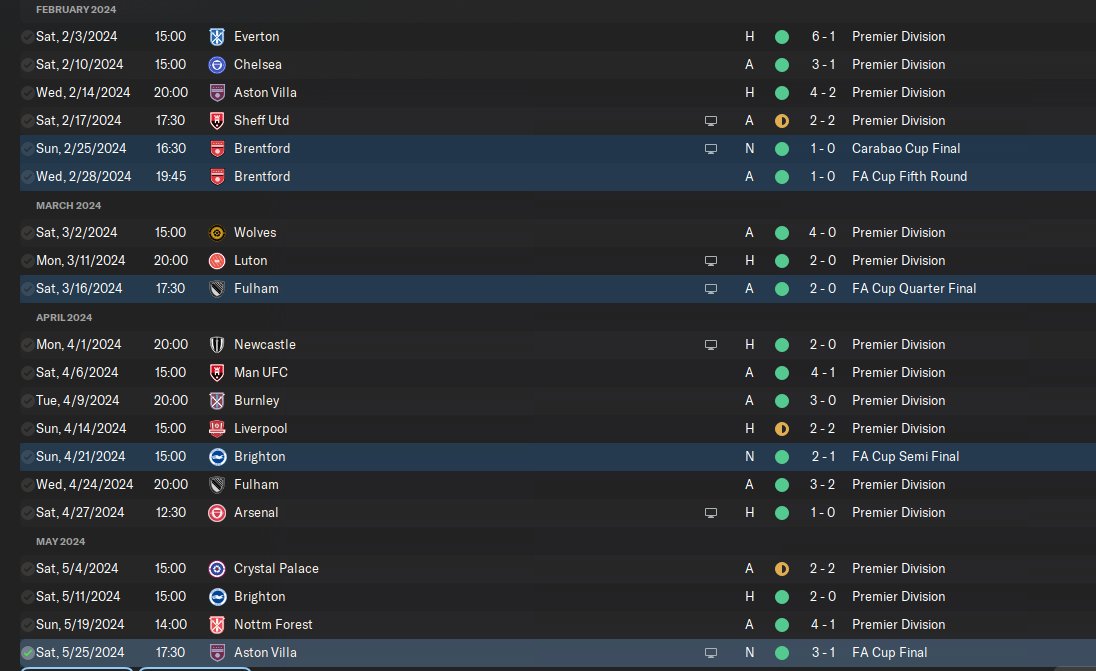Open the Nottm Forest team link

pyautogui.click(x=273, y=624)
